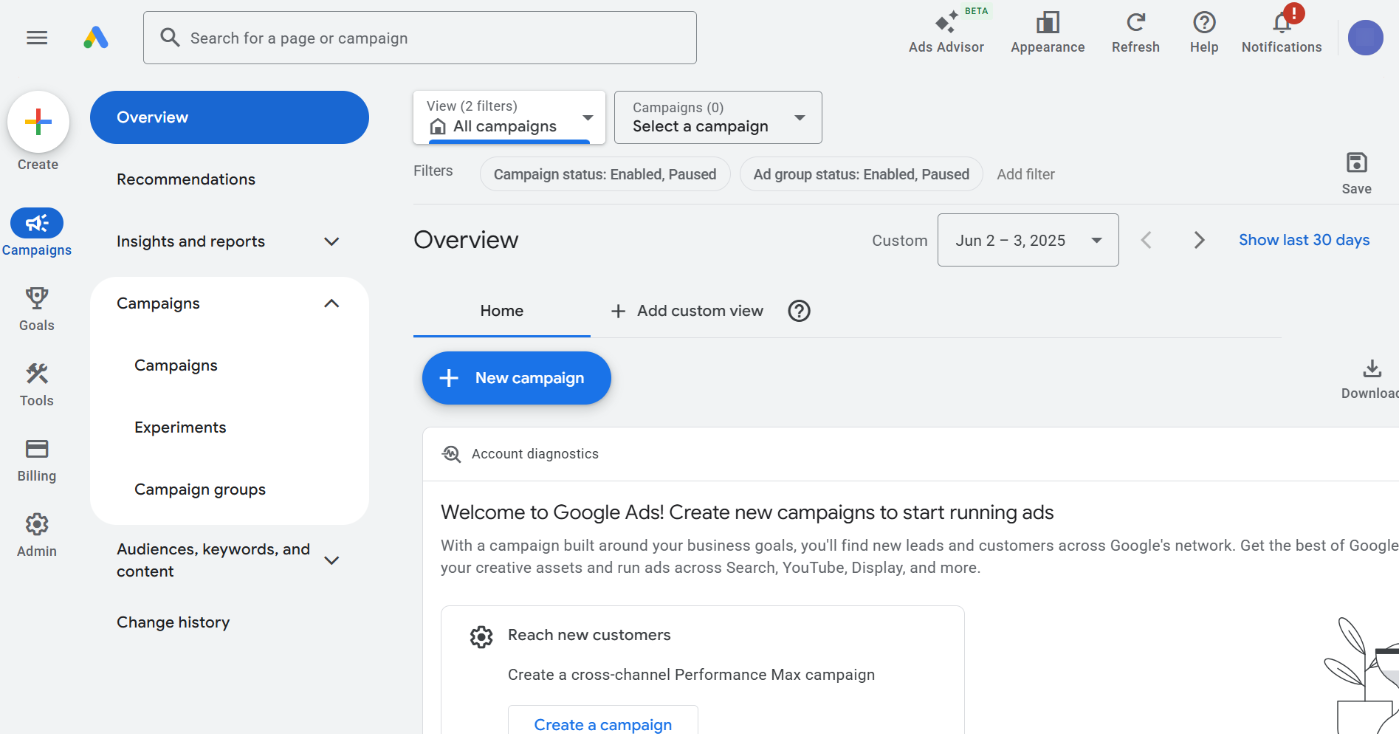Screen dimensions: 1399x734
Task: Click the Appearance icon
Action: click(1047, 30)
